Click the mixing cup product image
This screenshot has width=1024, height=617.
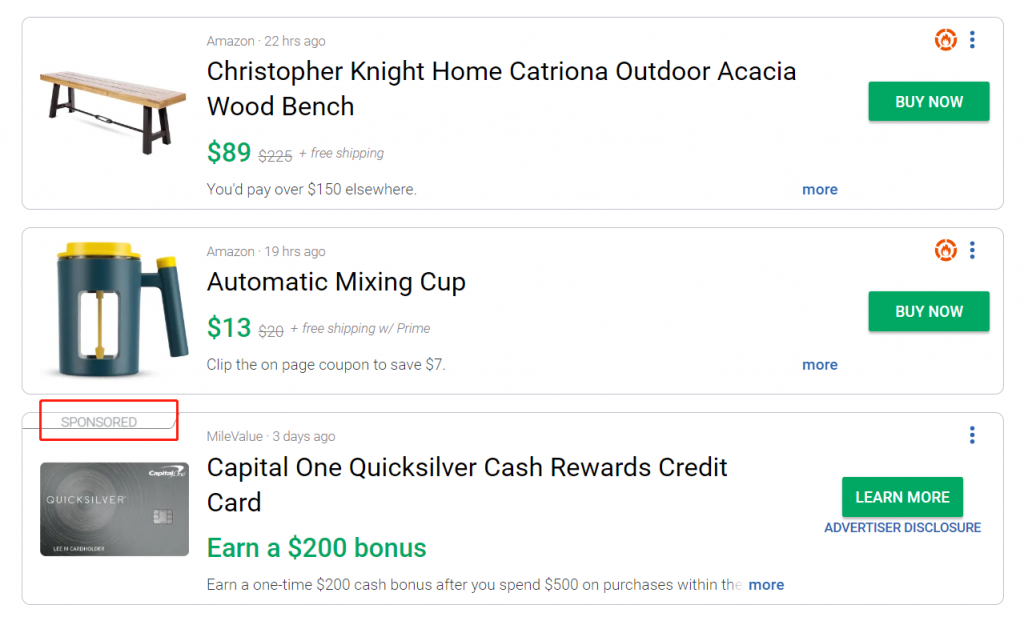(x=114, y=309)
